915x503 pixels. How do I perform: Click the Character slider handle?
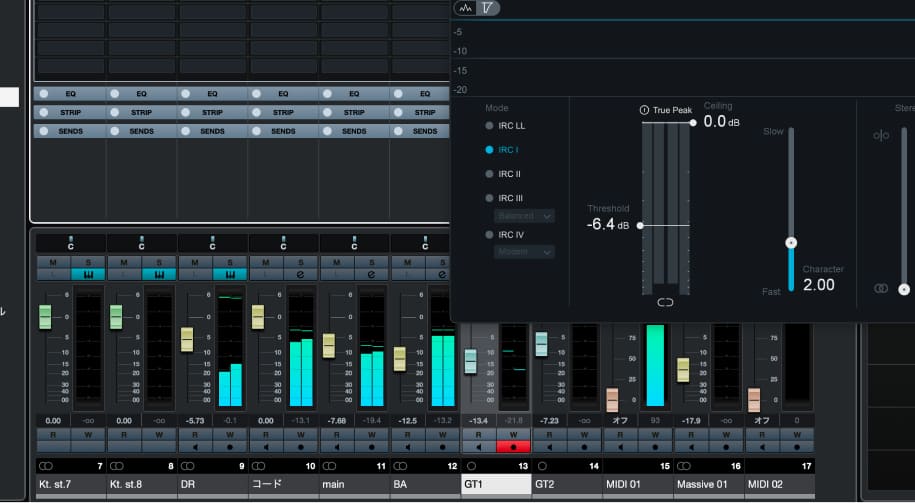click(791, 242)
